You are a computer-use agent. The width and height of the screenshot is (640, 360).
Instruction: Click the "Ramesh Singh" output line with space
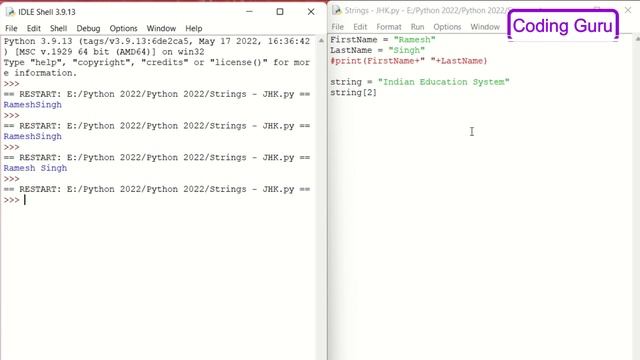pos(35,168)
